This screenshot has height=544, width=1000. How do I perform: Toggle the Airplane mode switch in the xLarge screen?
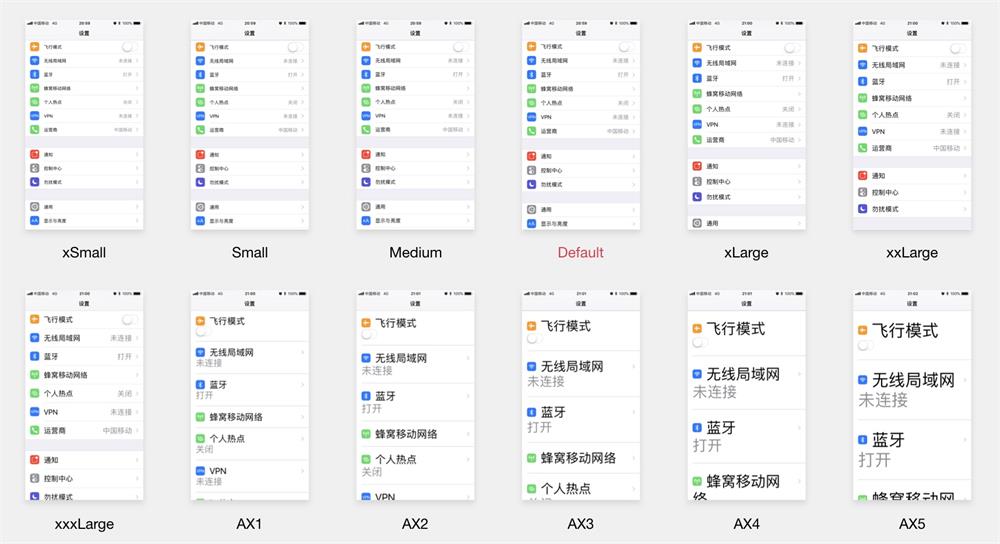[791, 48]
